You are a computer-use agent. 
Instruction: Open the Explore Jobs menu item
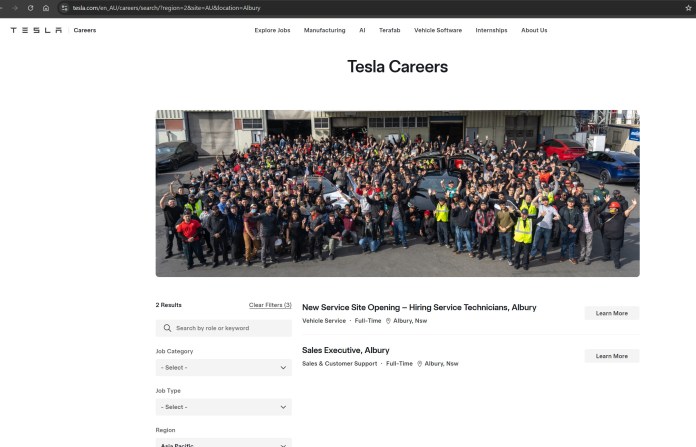(x=272, y=30)
